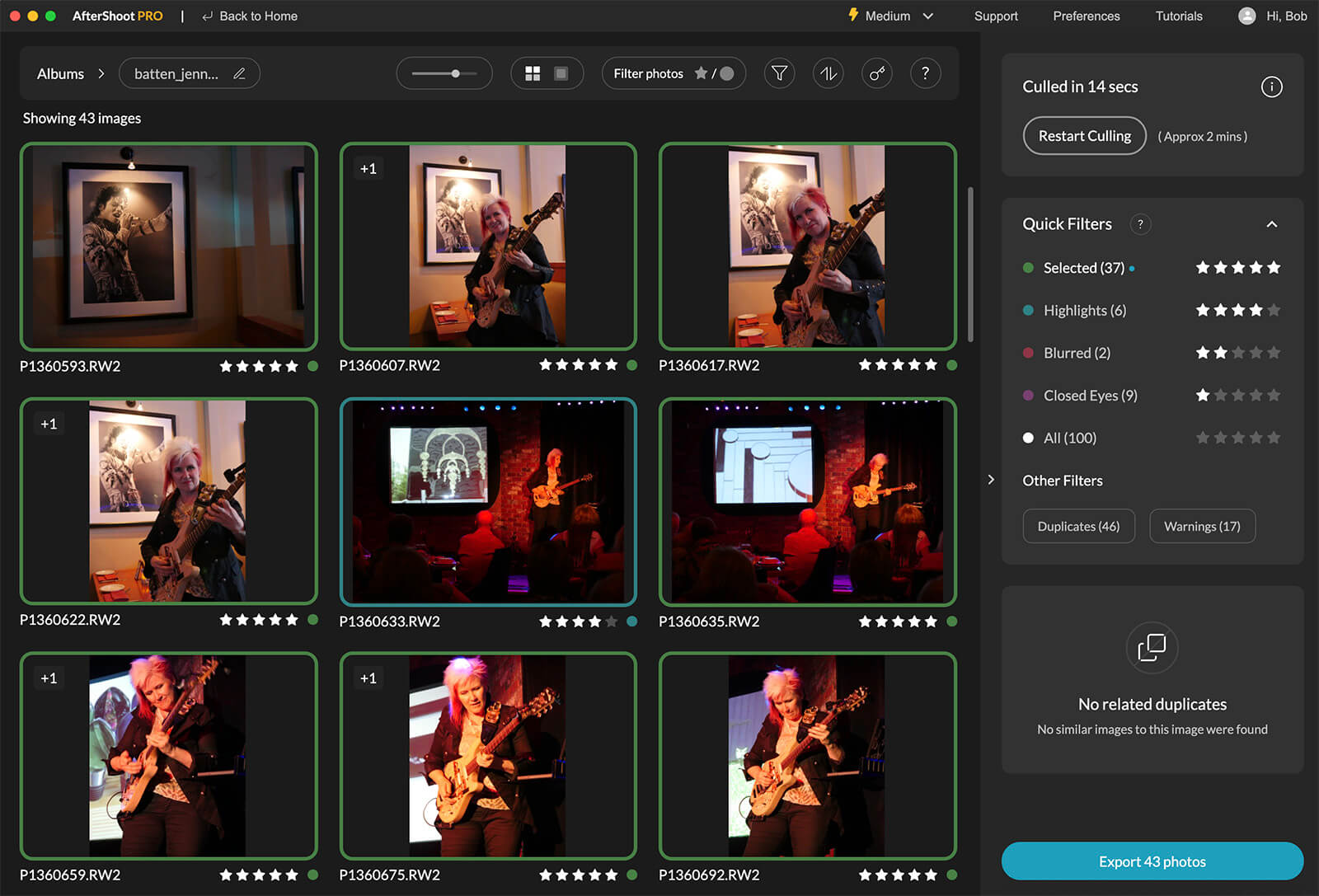Viewport: 1319px width, 896px height.
Task: Open the filter funnel options
Action: (779, 73)
